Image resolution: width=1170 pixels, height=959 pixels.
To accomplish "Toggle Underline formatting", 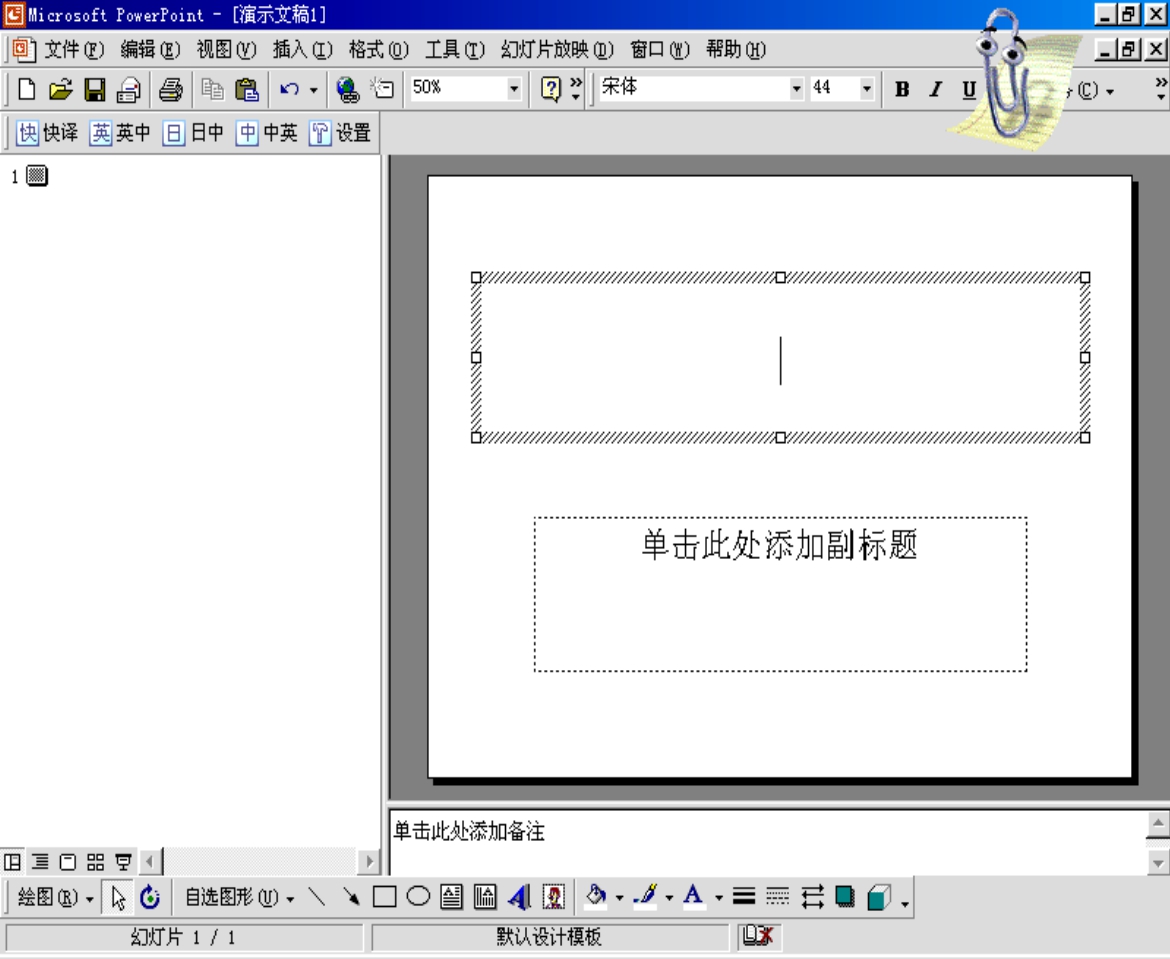I will pyautogui.click(x=969, y=90).
